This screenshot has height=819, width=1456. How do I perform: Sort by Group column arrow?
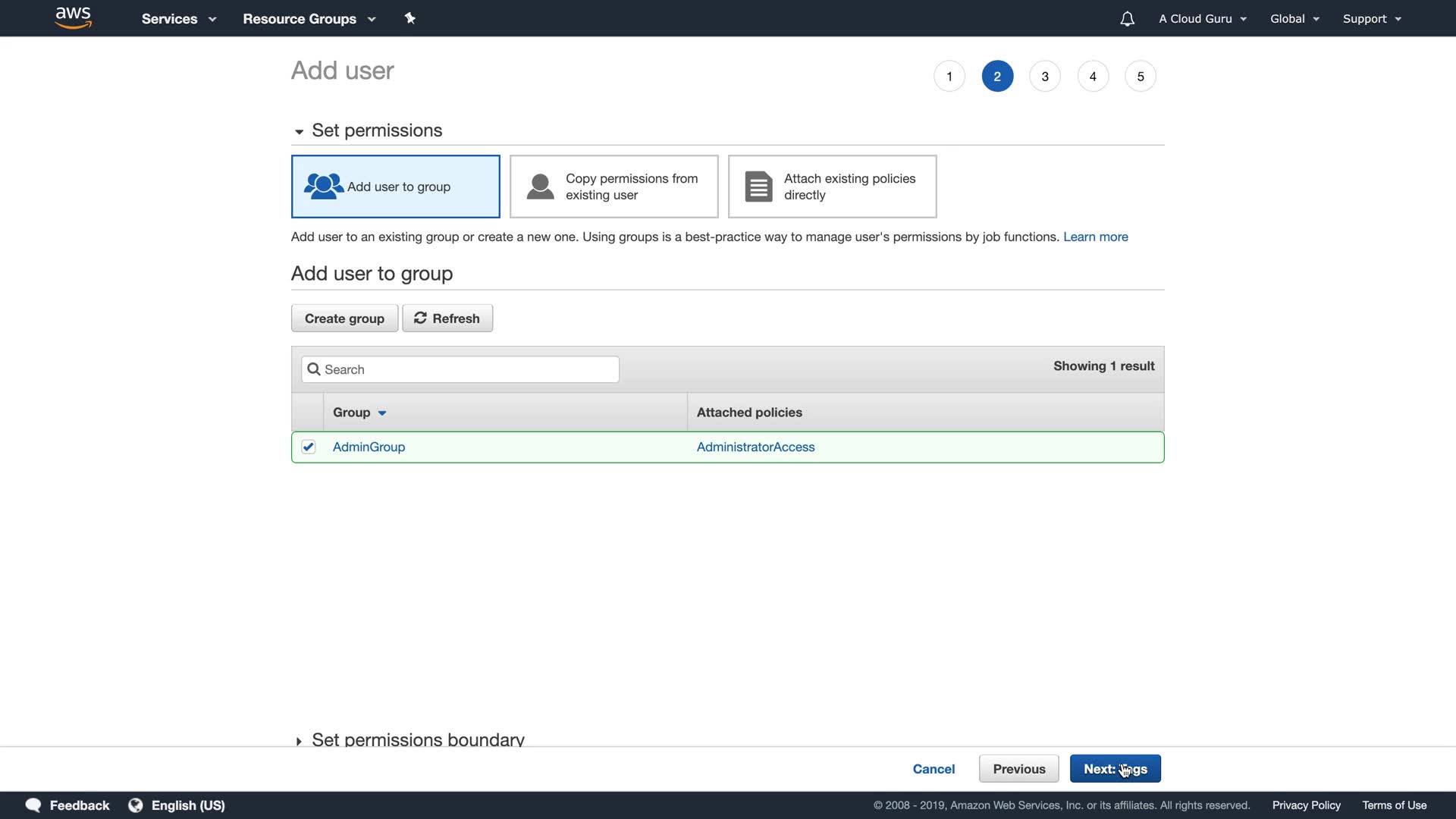click(382, 413)
